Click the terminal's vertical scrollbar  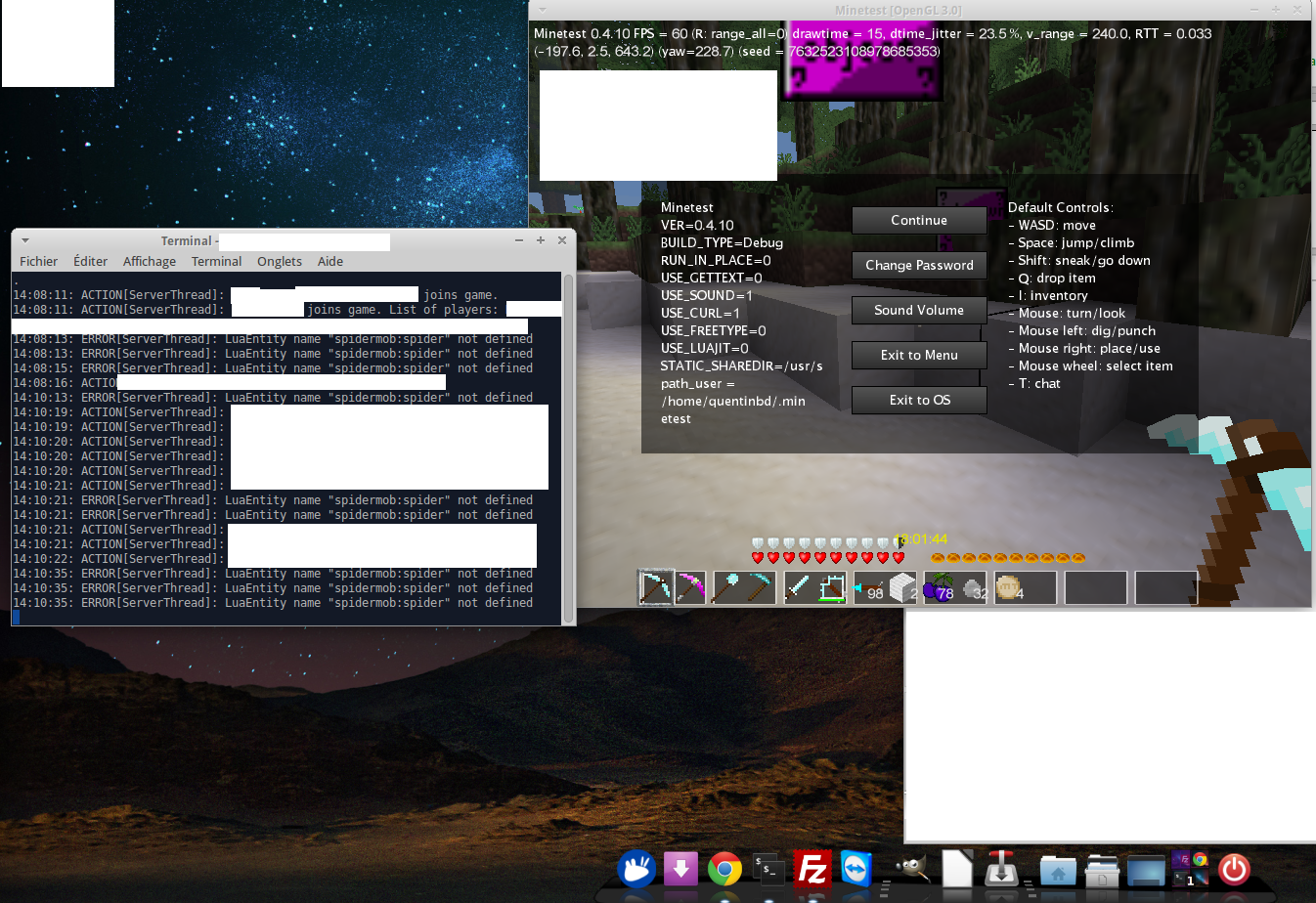pyautogui.click(x=569, y=449)
